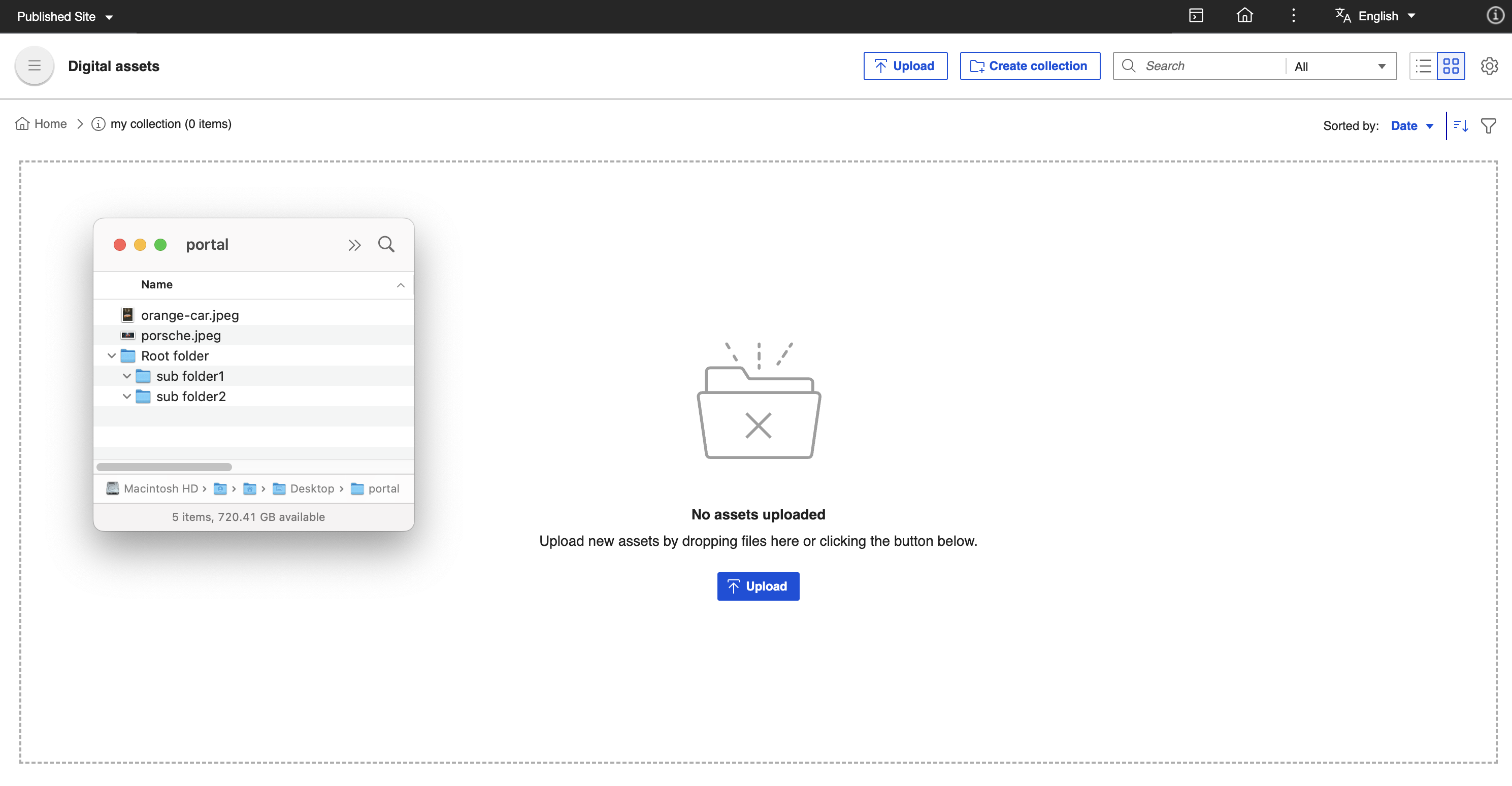Open the vertical three-dots menu

coord(1293,16)
